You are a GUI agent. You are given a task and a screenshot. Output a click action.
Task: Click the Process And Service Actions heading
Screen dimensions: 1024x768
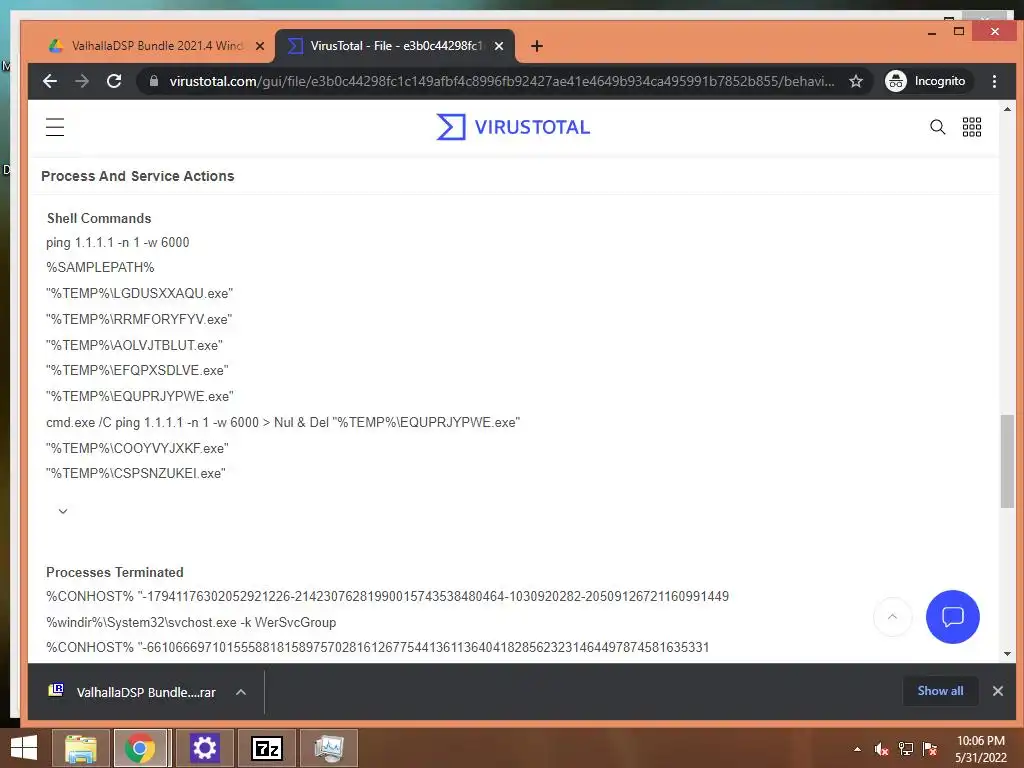138,176
